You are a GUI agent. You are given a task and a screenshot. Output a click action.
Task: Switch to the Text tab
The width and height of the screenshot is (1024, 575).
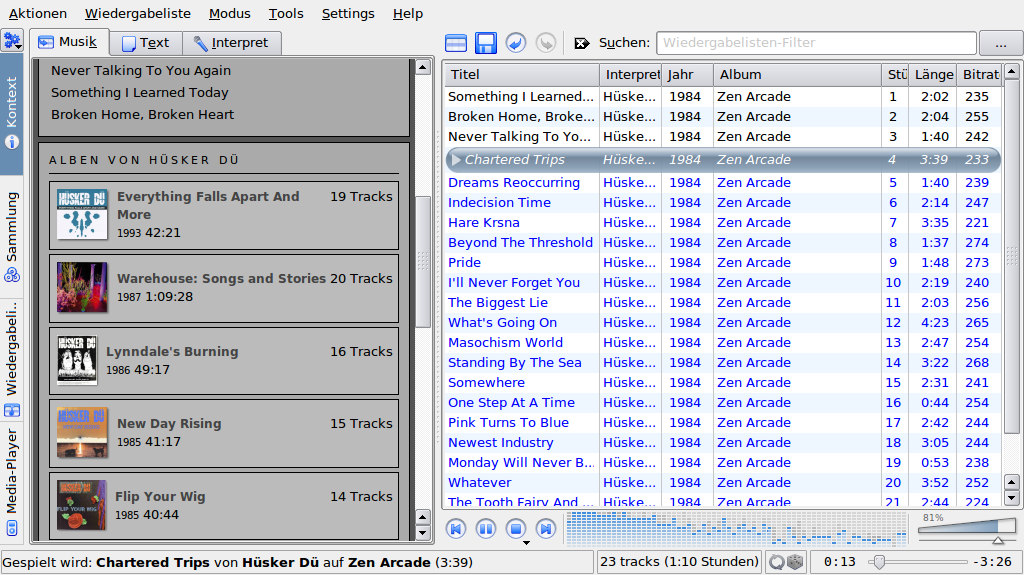pos(146,43)
